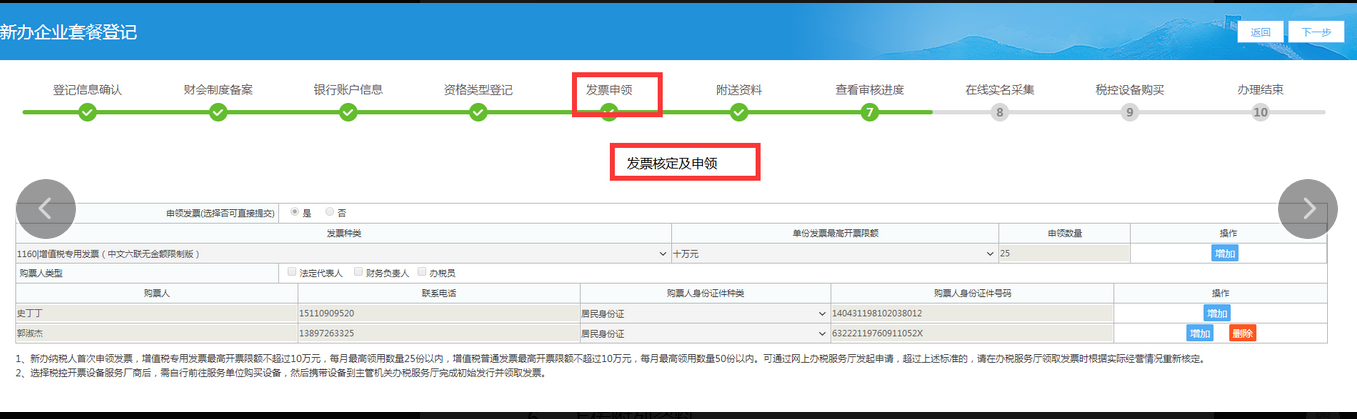The width and height of the screenshot is (1357, 419).
Task: Open the 银行账户信息 step
Action: [348, 89]
